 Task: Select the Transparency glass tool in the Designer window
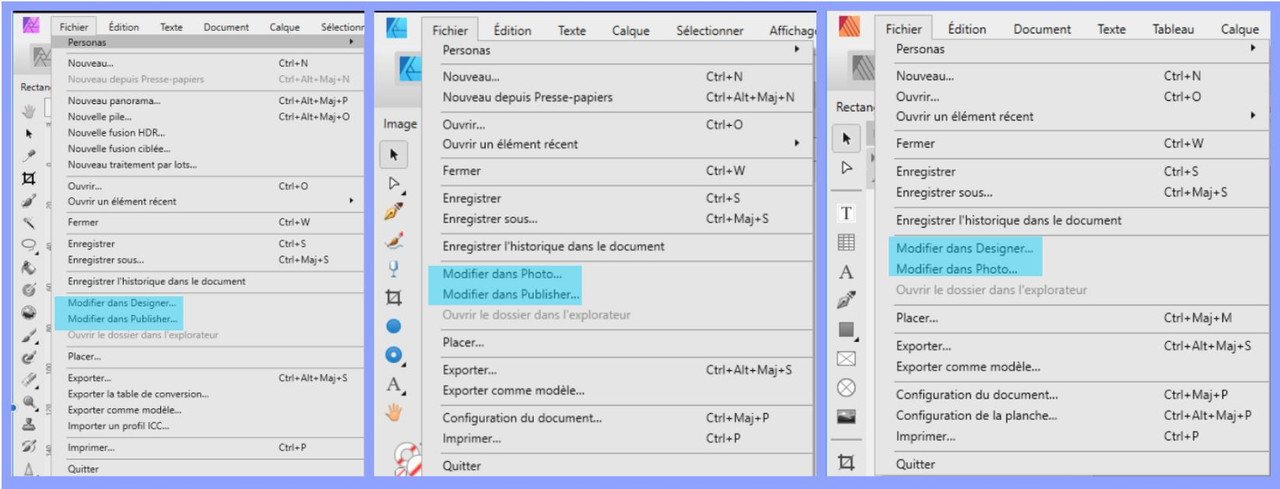point(394,268)
